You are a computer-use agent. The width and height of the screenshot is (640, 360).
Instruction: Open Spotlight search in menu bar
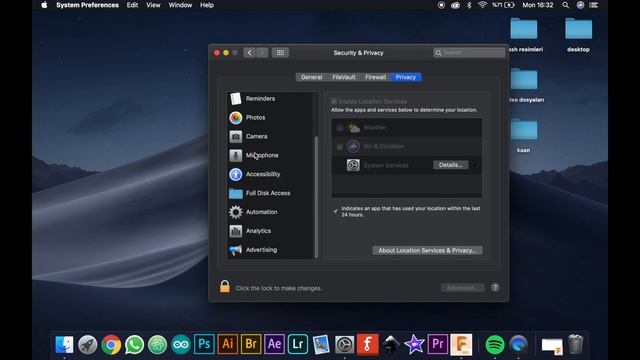(x=565, y=5)
